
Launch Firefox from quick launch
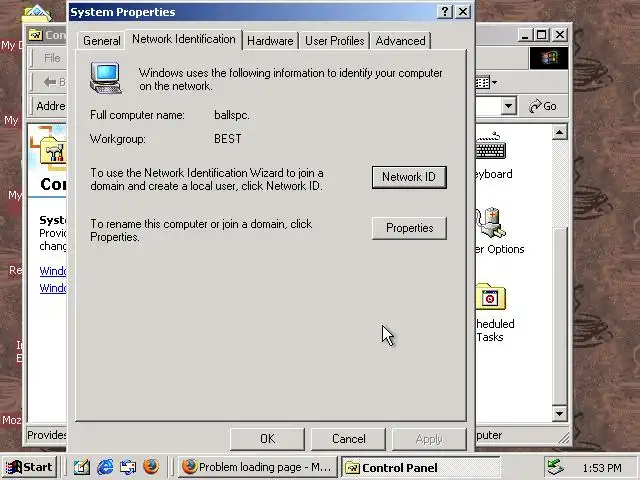tap(151, 467)
